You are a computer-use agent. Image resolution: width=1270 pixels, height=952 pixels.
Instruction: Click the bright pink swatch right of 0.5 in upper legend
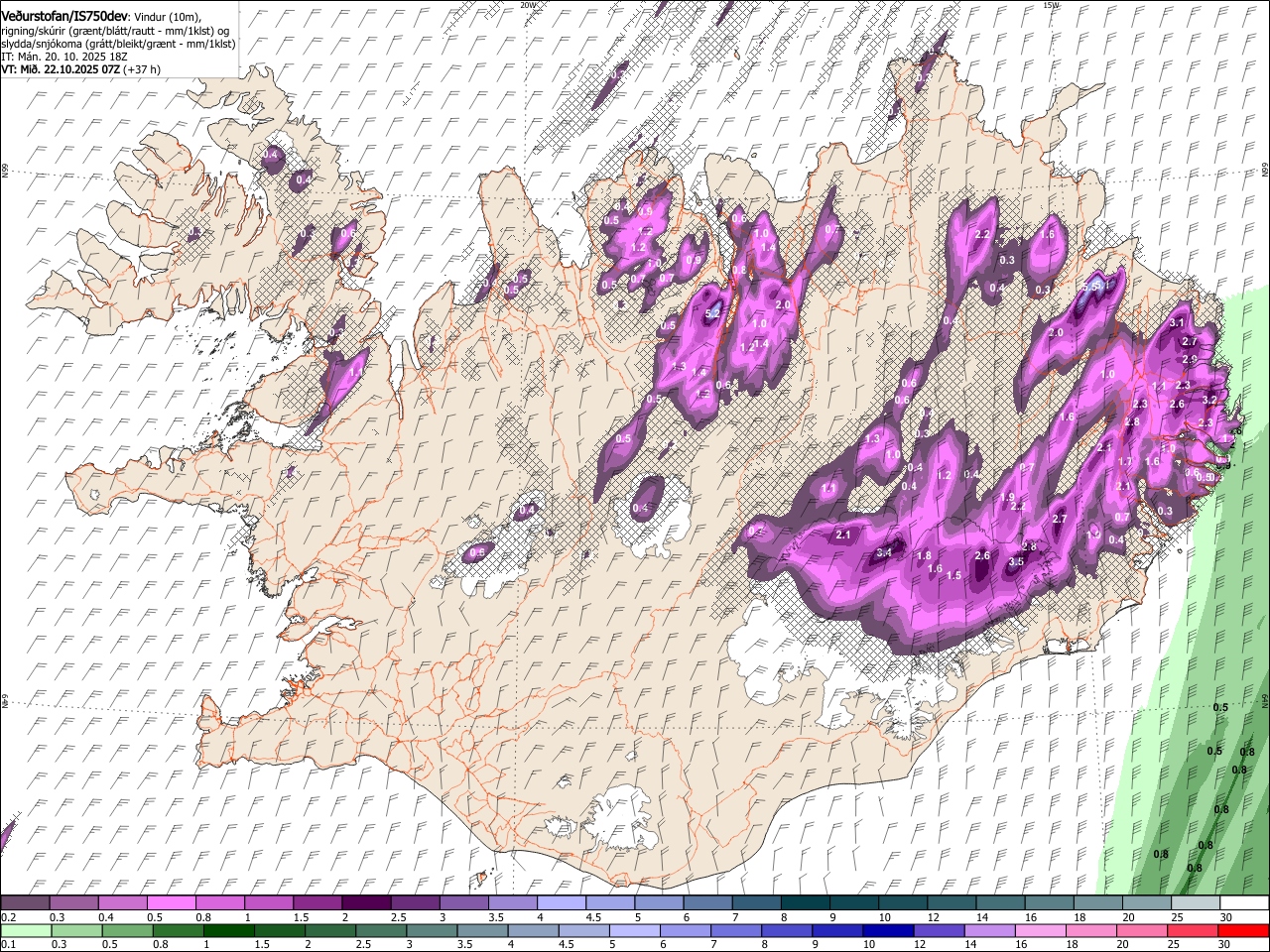(x=171, y=903)
